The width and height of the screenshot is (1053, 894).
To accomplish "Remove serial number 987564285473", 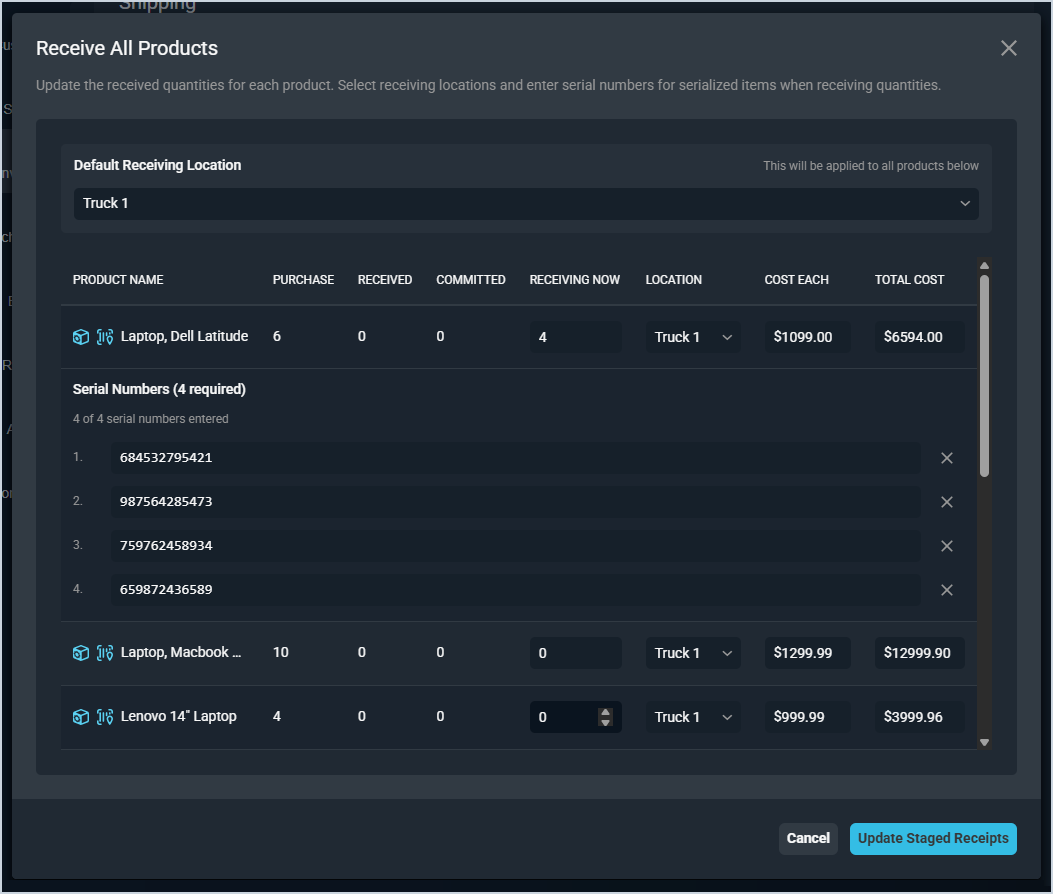I will click(x=946, y=502).
